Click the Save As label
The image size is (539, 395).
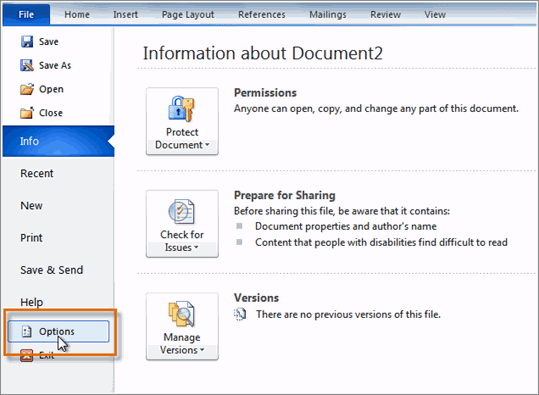click(55, 65)
